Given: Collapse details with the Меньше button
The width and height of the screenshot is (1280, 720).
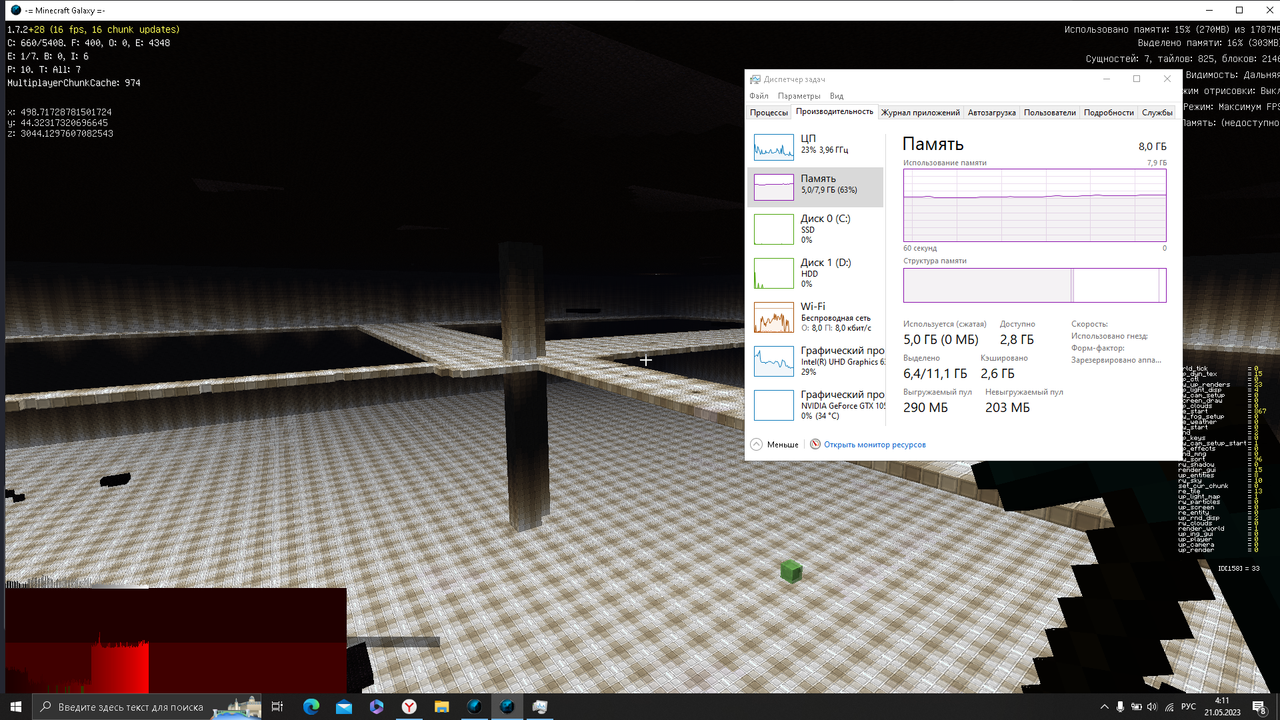Looking at the screenshot, I should click(775, 444).
